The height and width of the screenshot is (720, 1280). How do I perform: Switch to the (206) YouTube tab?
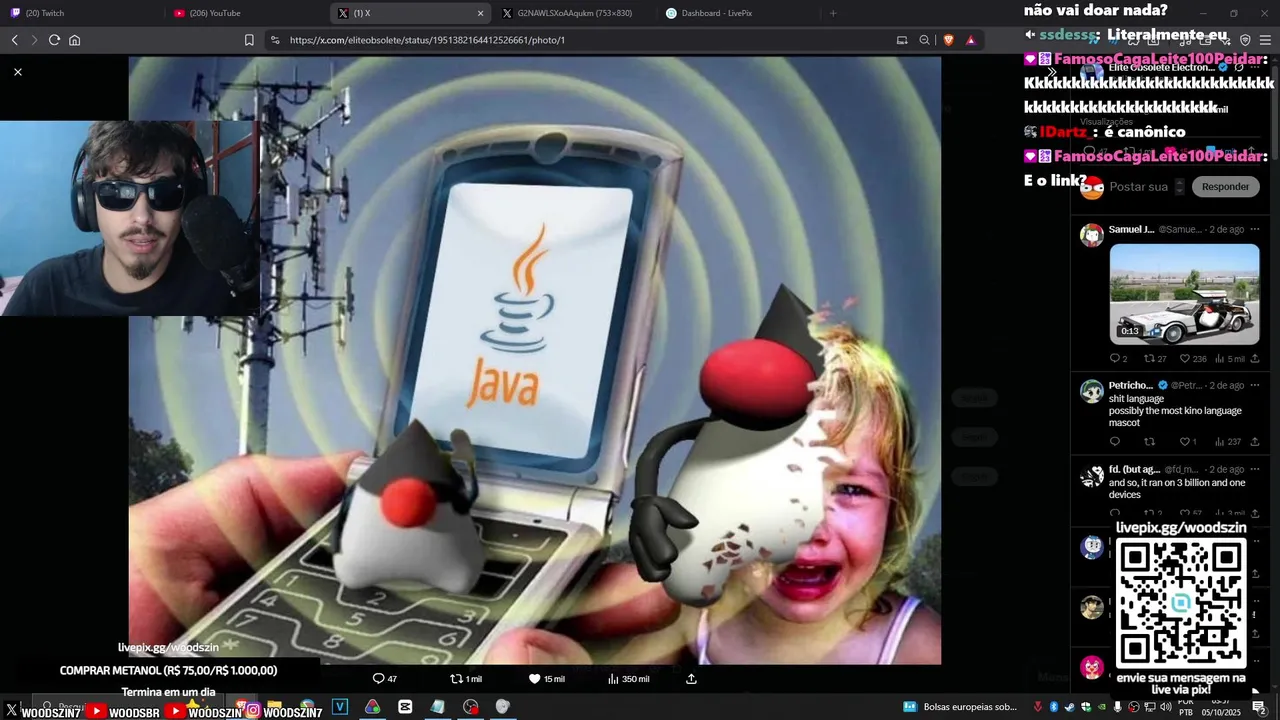(x=247, y=13)
